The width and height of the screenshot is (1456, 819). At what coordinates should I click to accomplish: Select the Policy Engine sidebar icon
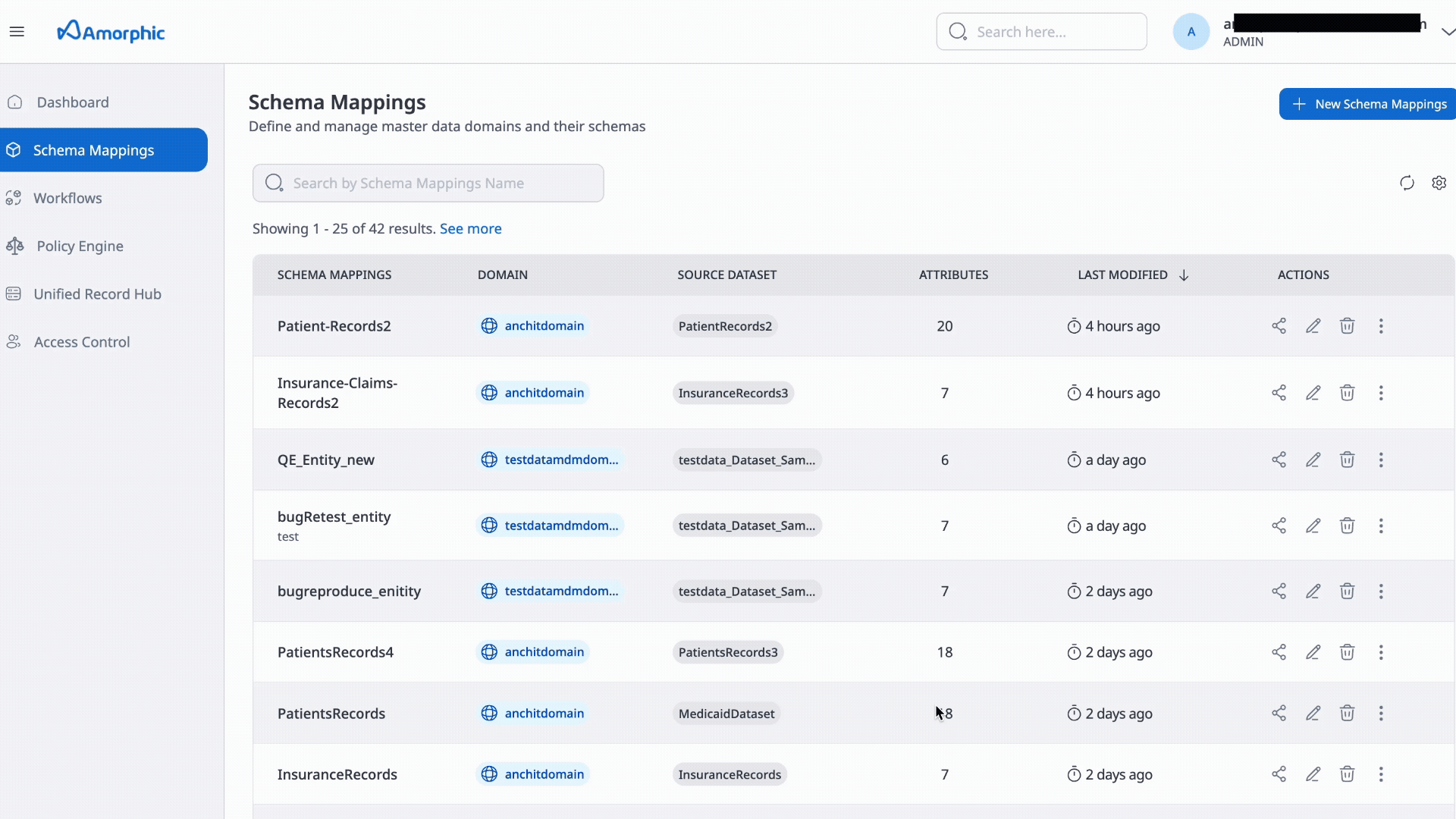point(15,246)
